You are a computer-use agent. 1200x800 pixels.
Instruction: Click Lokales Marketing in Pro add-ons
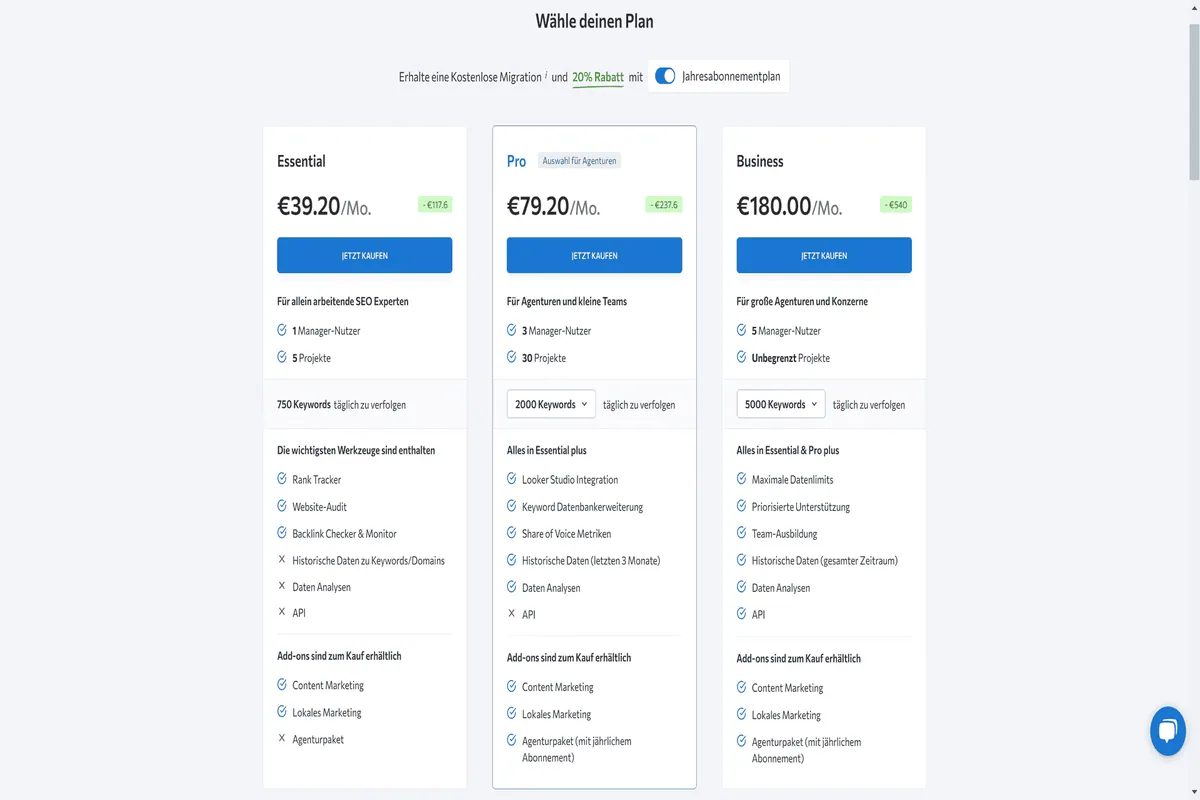[x=556, y=715]
